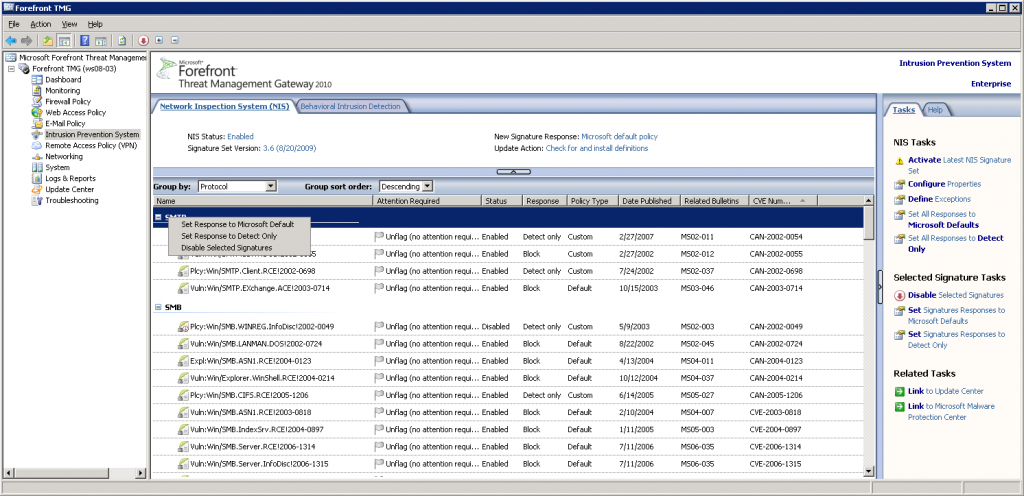Collapse the SMTP signature group
This screenshot has width=1024, height=496.
coord(158,216)
